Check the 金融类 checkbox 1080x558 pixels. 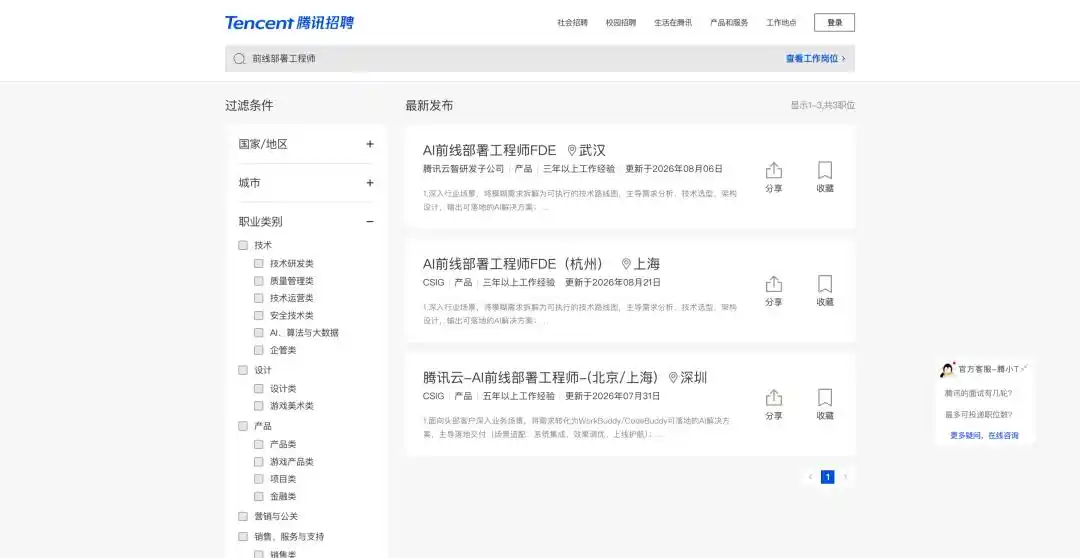click(258, 496)
